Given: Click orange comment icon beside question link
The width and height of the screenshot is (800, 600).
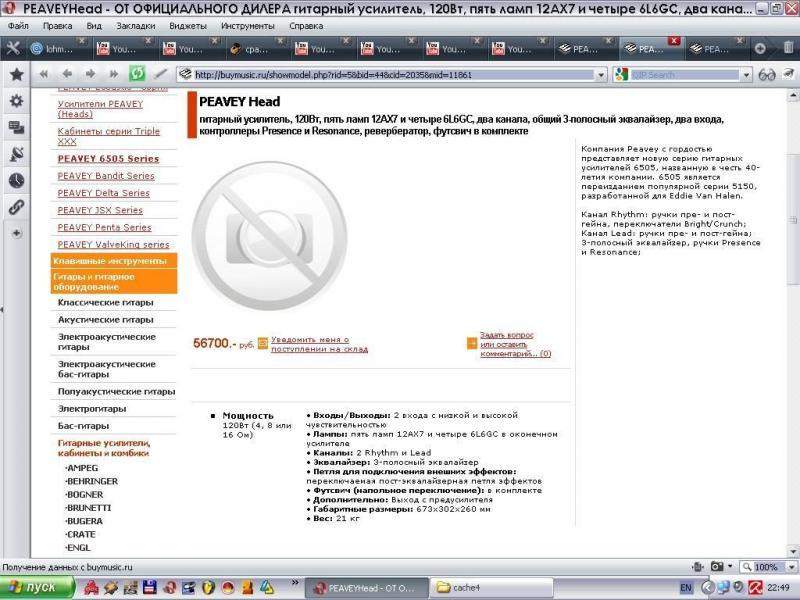Looking at the screenshot, I should point(472,343).
